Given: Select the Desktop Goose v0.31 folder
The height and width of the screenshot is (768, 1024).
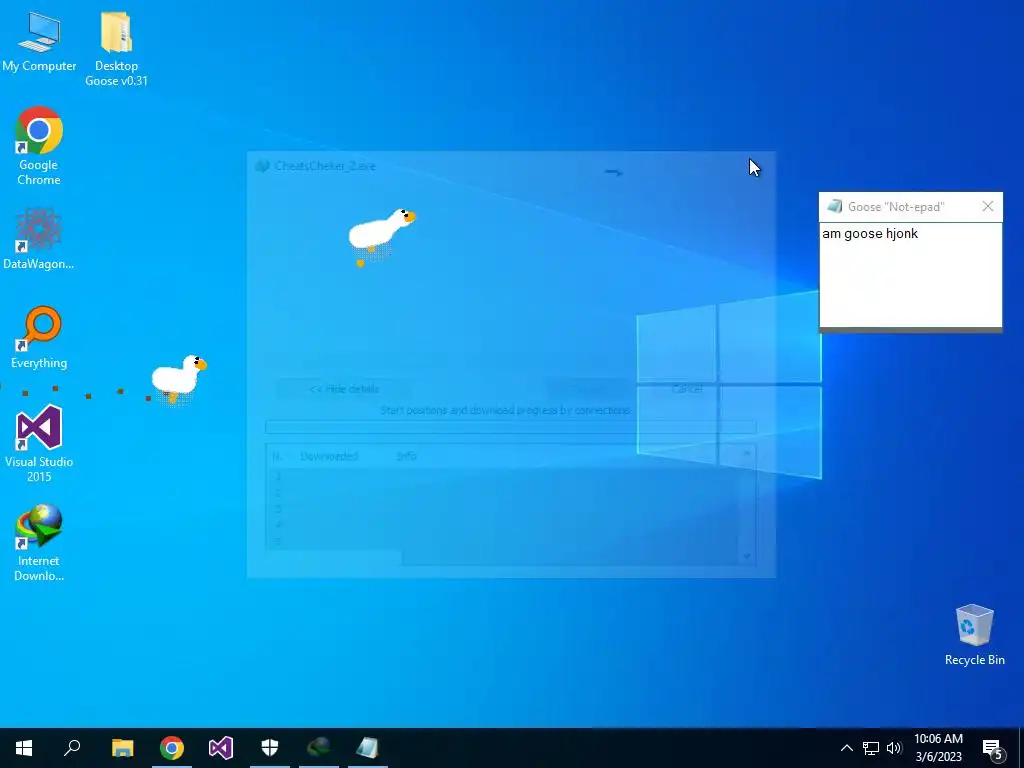Looking at the screenshot, I should (116, 50).
